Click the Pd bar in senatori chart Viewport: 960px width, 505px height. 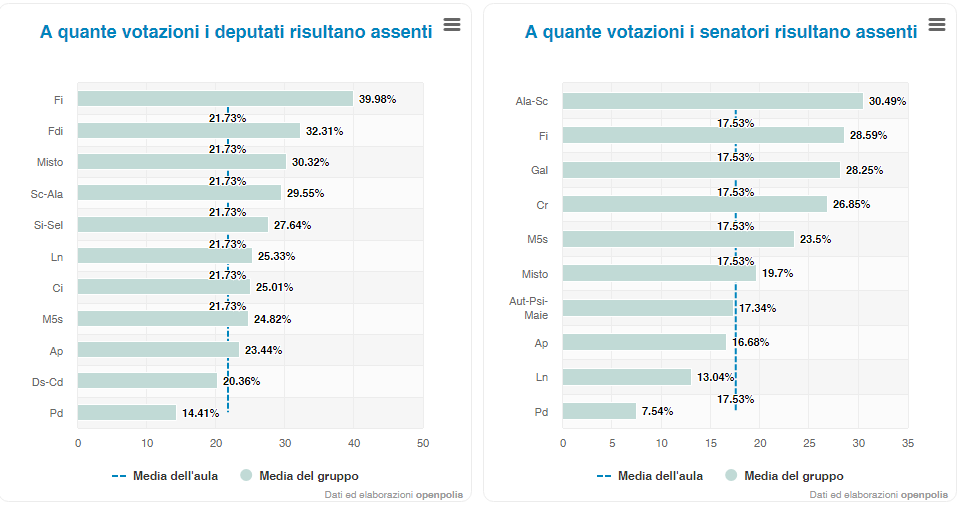coord(599,411)
